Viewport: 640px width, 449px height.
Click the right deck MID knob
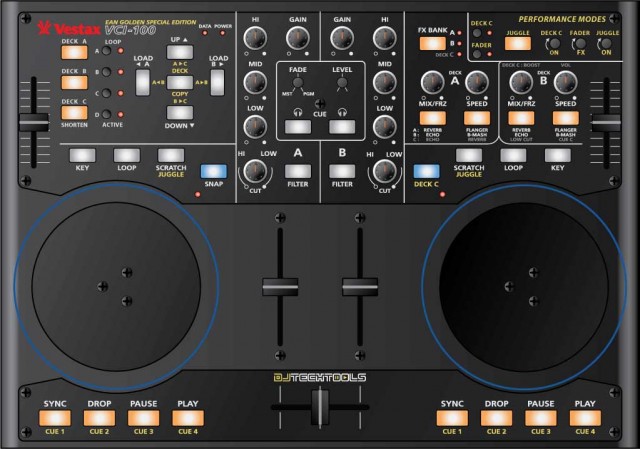(385, 84)
